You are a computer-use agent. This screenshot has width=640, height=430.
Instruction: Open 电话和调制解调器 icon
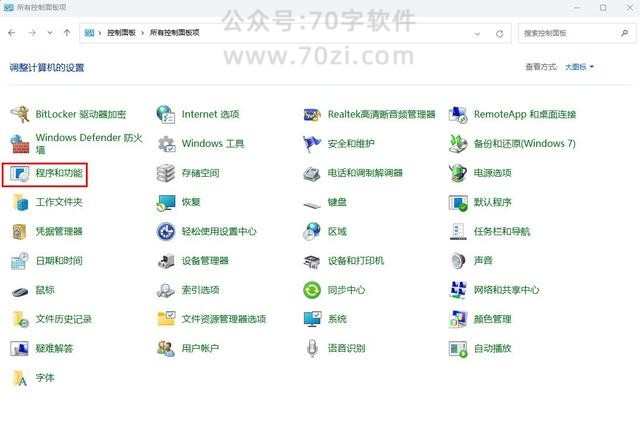312,173
